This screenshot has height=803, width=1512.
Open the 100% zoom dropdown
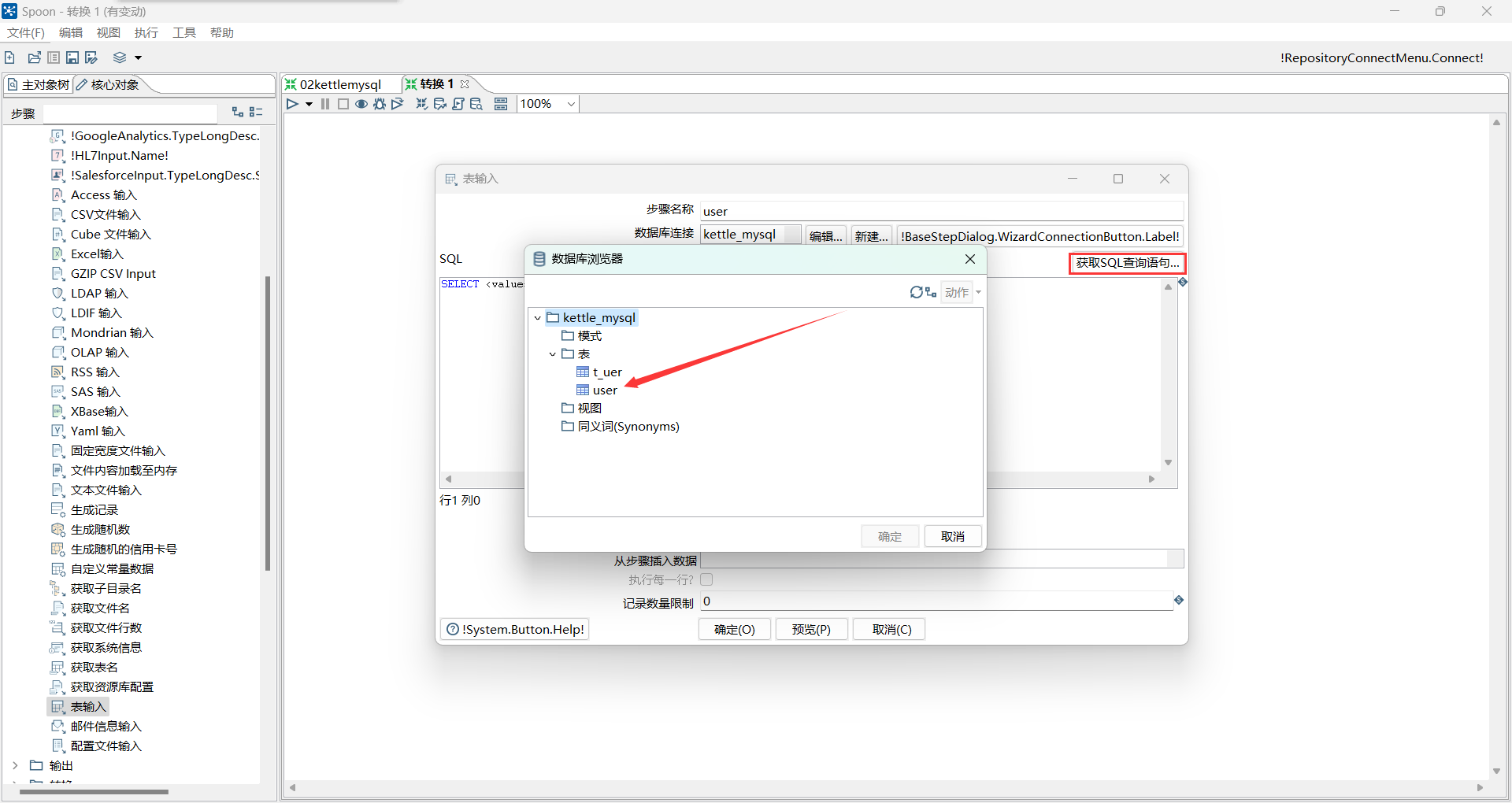pyautogui.click(x=571, y=104)
